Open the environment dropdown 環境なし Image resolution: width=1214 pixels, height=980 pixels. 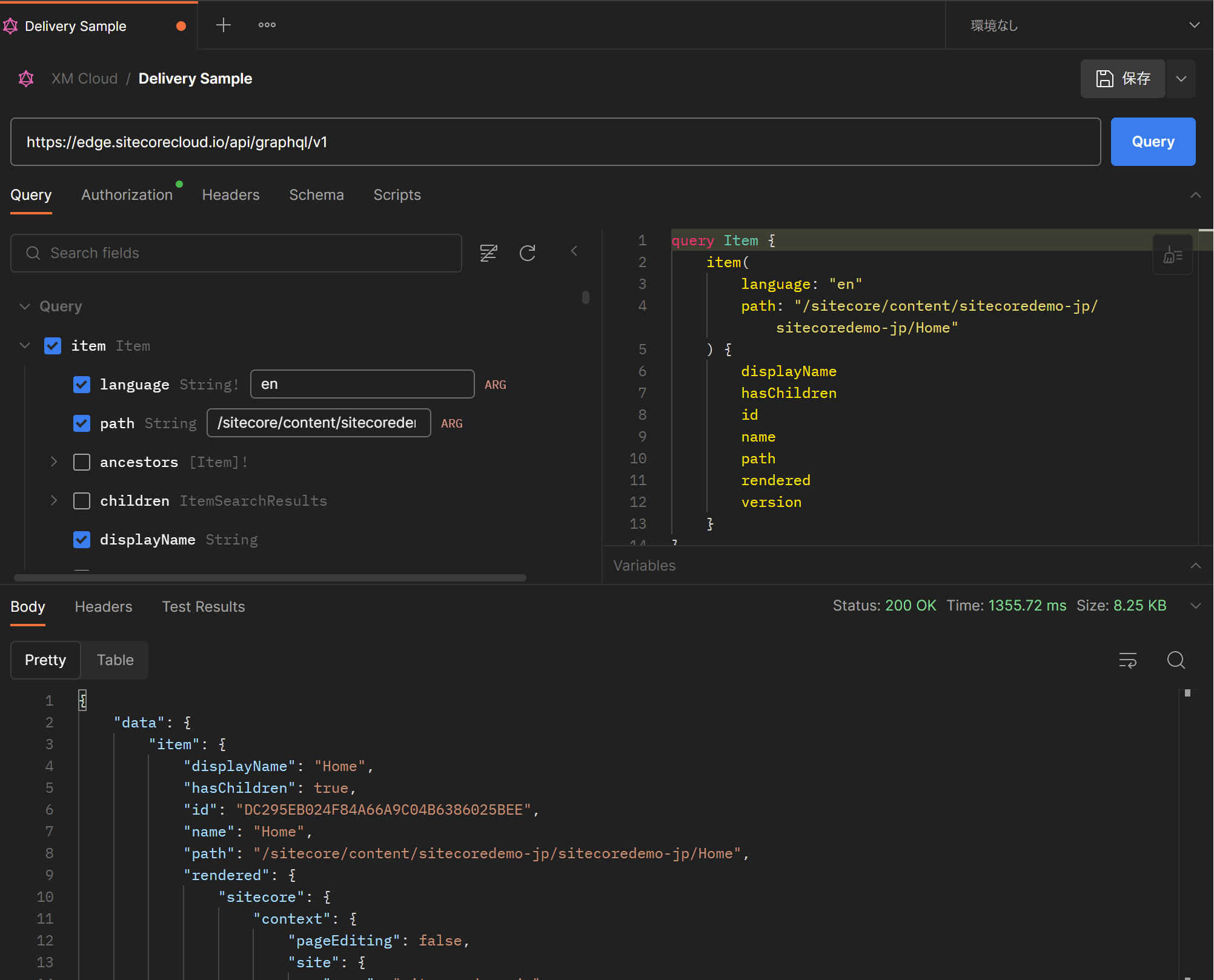pos(1080,25)
